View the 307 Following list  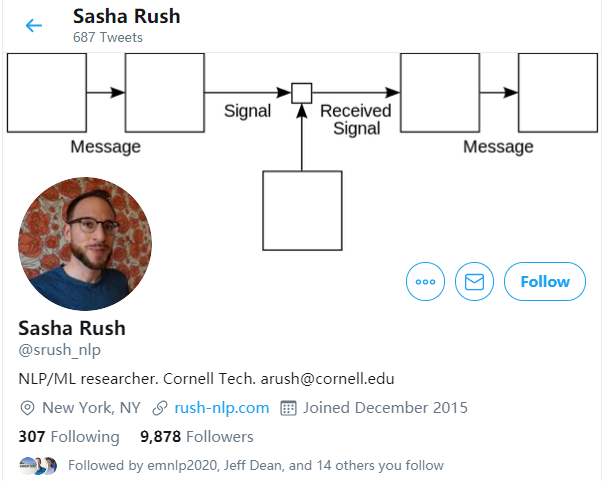68,437
